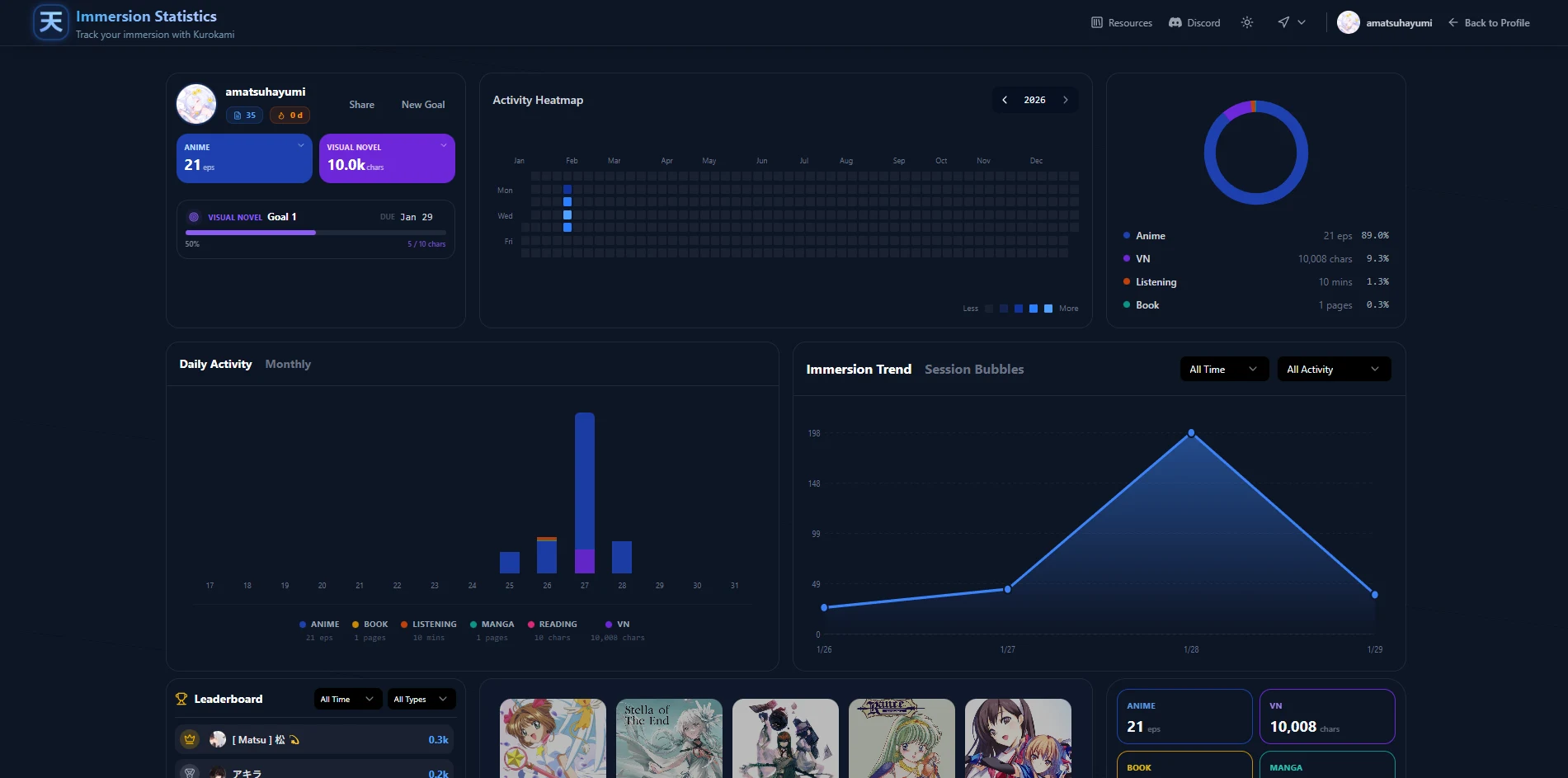Viewport: 1568px width, 778px height.
Task: Open the Leaderboard All Types dropdown
Action: (x=421, y=699)
